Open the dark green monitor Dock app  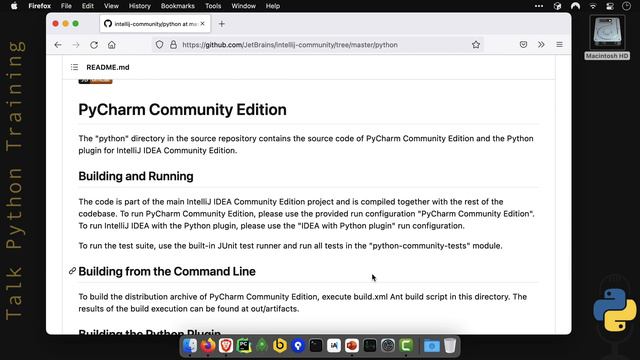pyautogui.click(x=370, y=346)
